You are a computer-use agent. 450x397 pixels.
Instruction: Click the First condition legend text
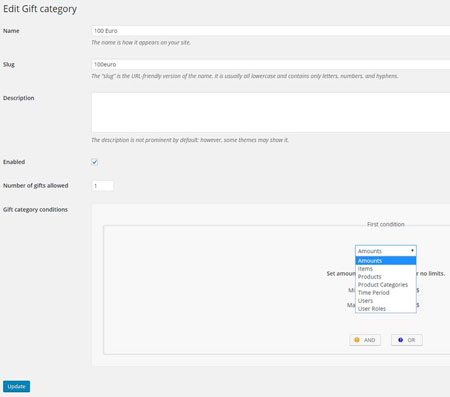[386, 224]
